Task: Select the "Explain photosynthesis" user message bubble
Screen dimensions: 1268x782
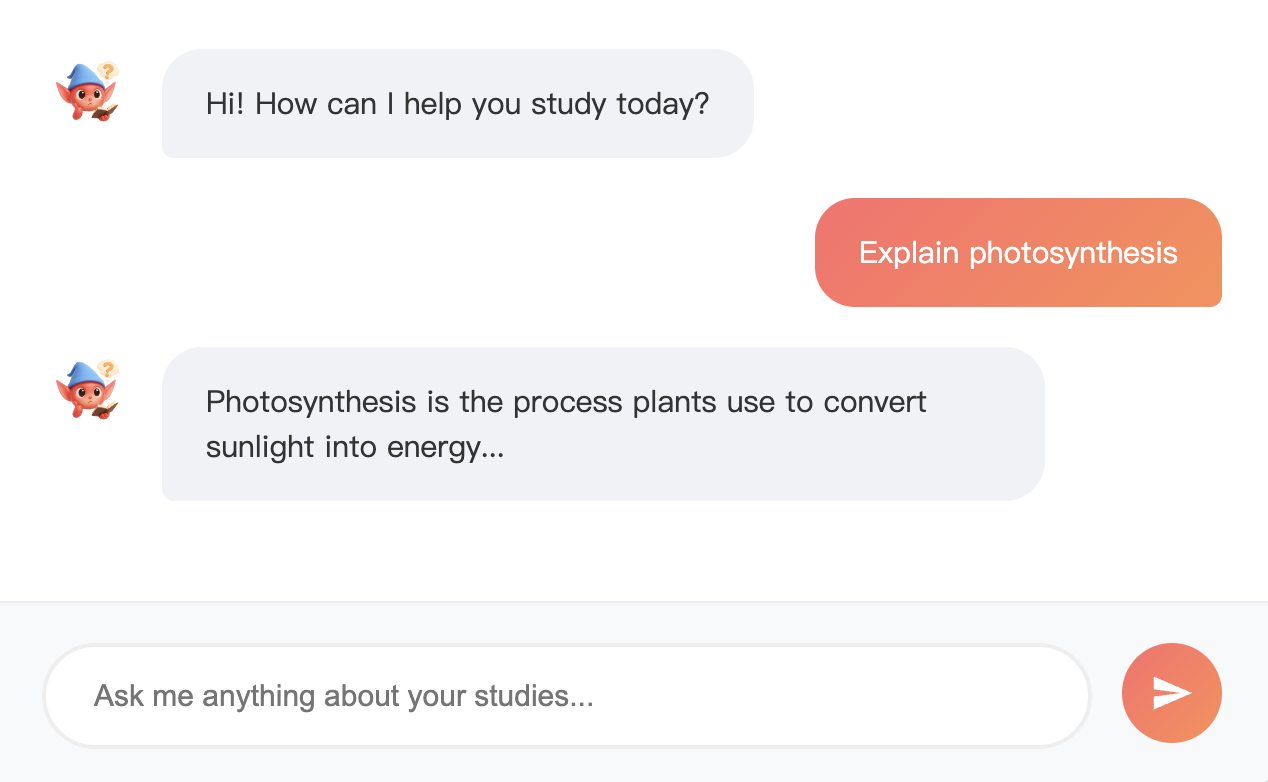Action: point(1018,252)
